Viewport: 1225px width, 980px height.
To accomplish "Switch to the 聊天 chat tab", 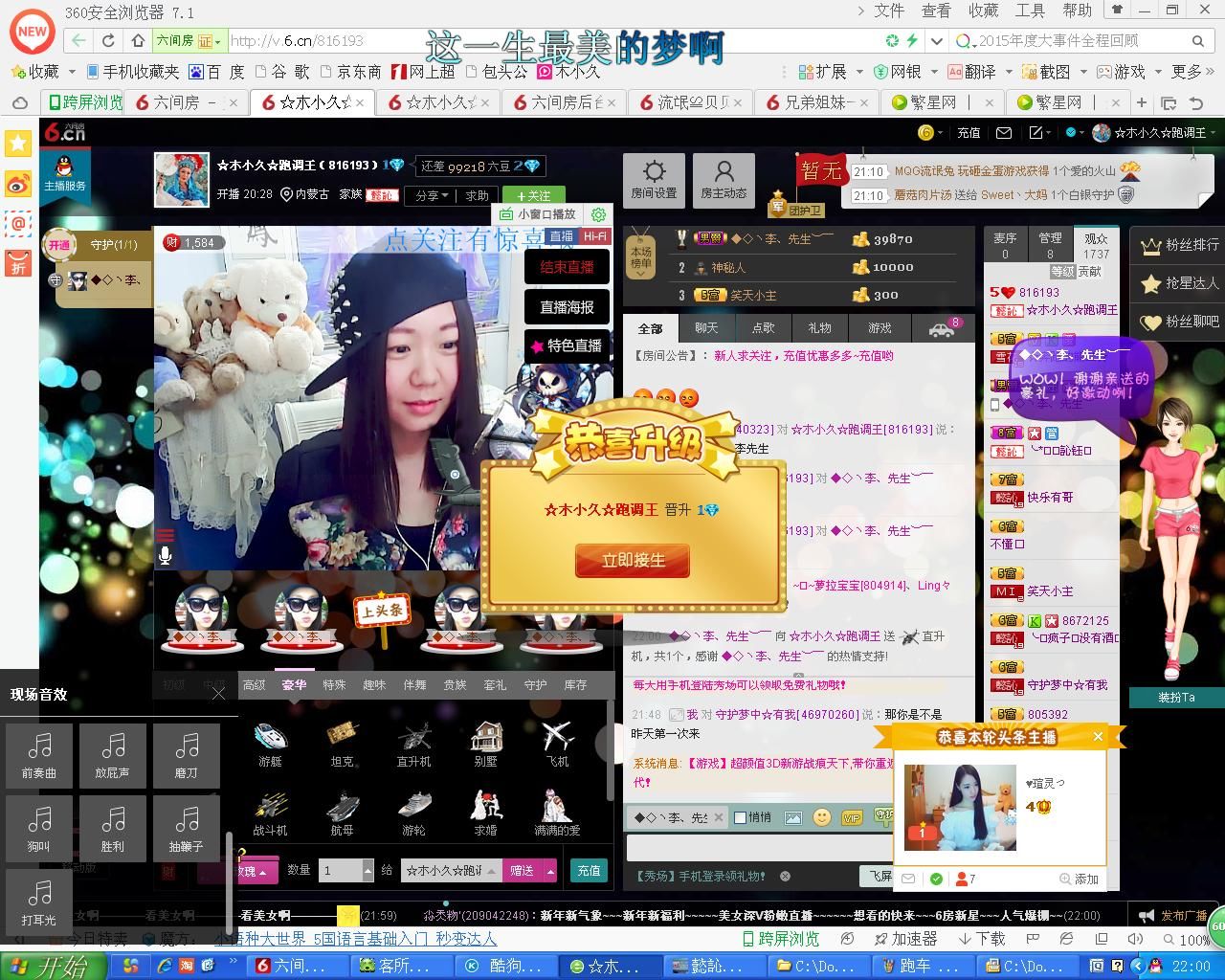I will click(706, 328).
